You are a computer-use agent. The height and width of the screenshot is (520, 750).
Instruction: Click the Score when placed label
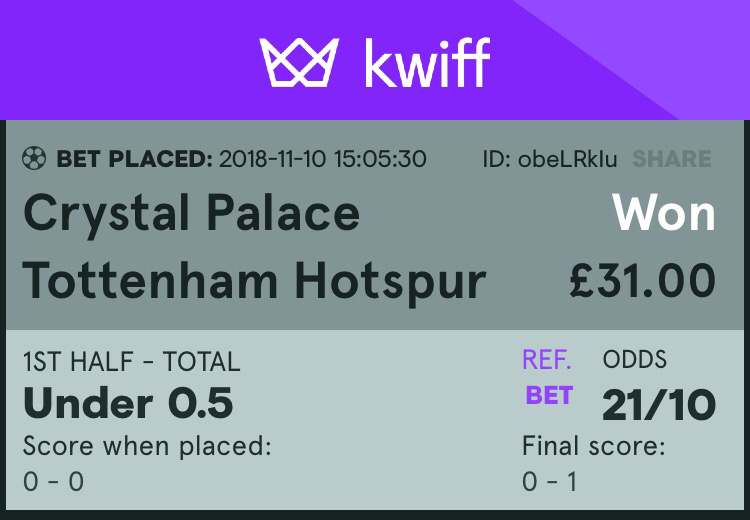click(147, 446)
